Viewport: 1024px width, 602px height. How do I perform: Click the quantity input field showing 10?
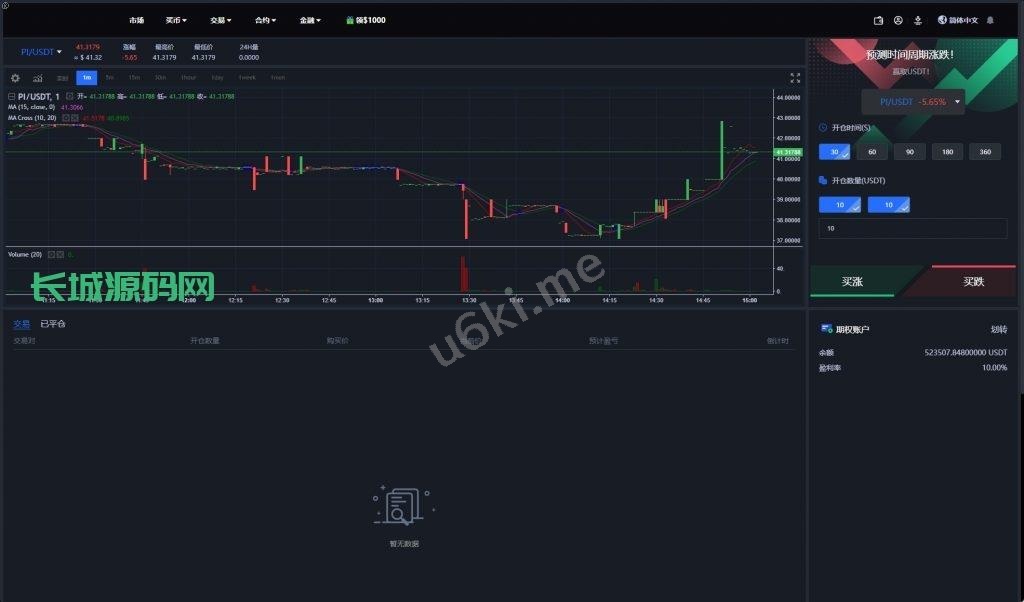(912, 229)
